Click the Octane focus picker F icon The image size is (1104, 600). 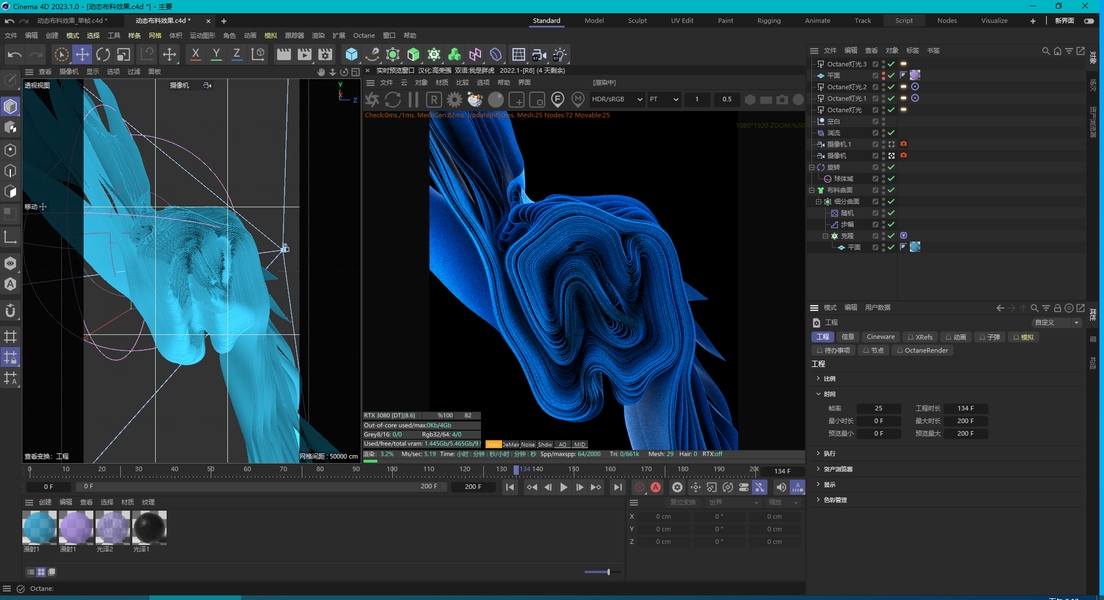(558, 99)
